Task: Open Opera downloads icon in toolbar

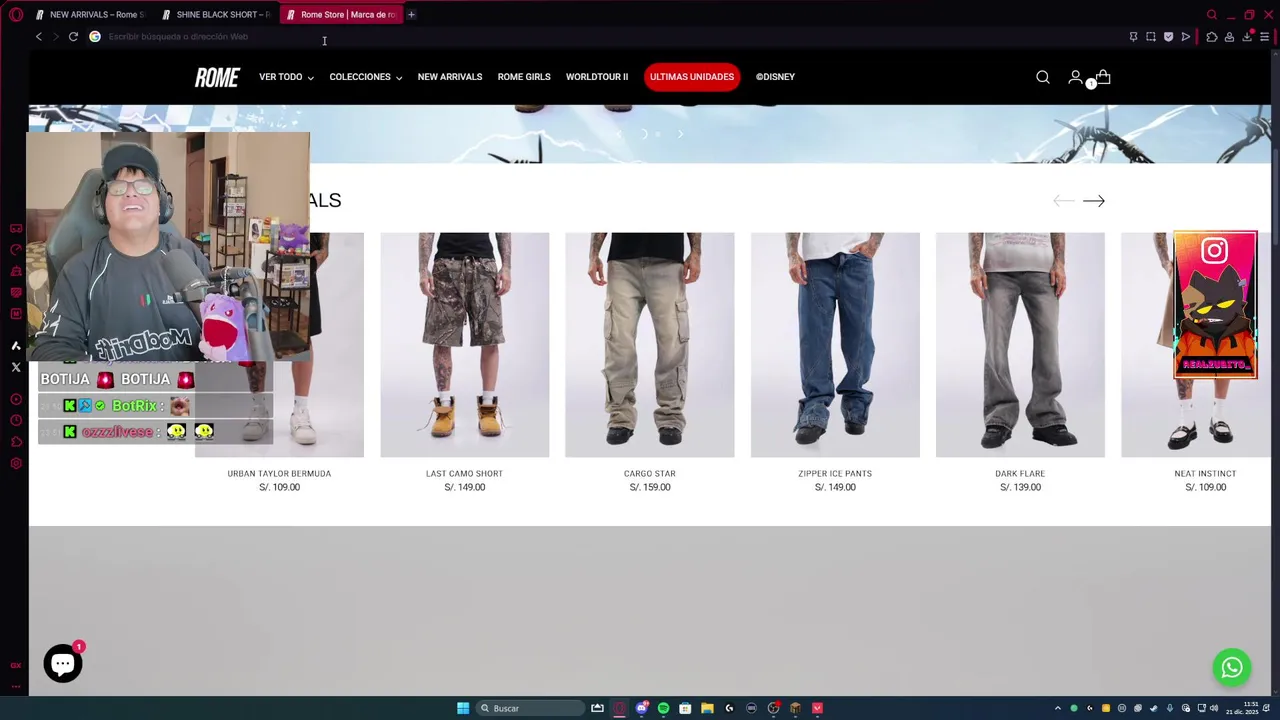Action: pyautogui.click(x=1247, y=37)
